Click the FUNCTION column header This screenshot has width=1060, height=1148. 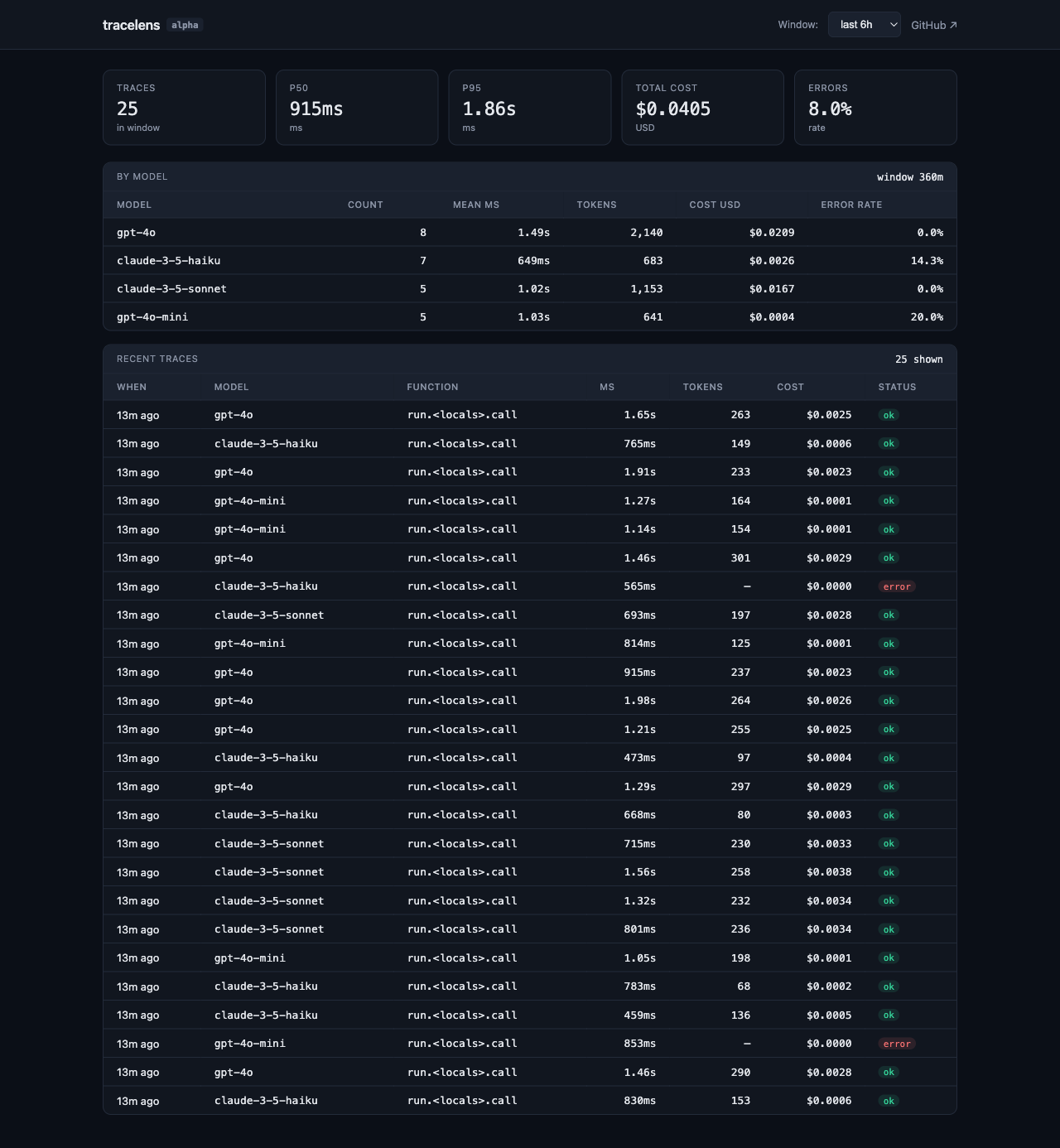[432, 387]
